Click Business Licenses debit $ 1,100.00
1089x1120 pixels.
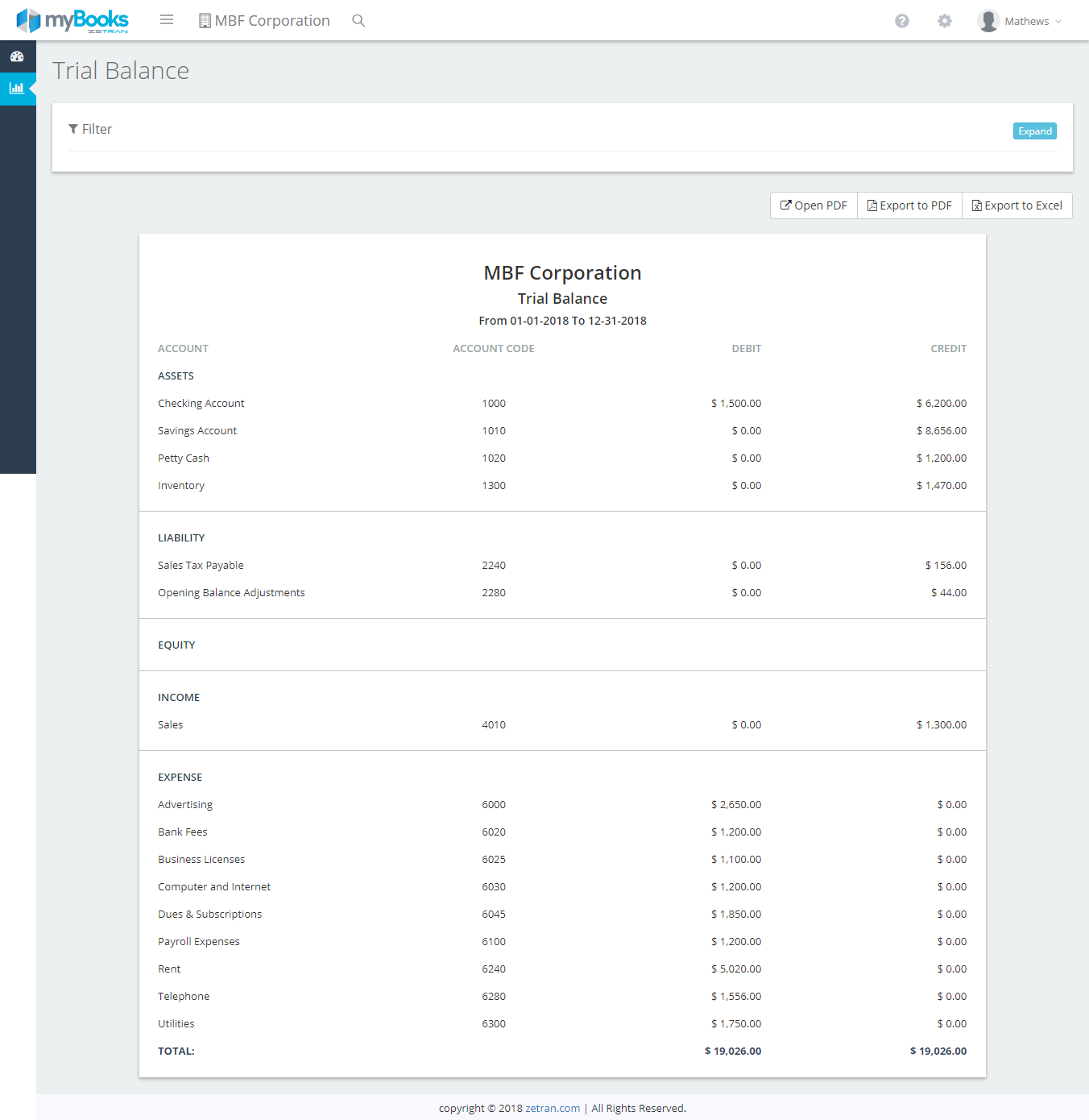pos(736,860)
